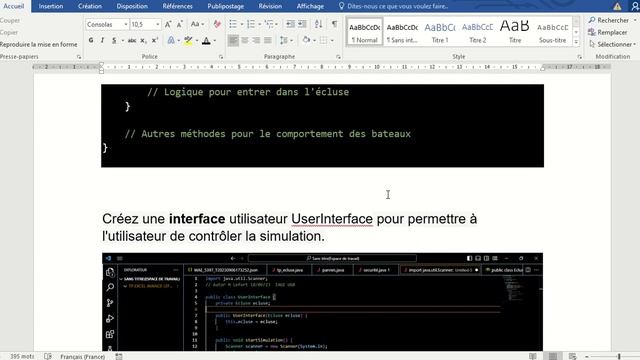Apply Sans interligne style
The width and height of the screenshot is (640, 360).
point(402,32)
